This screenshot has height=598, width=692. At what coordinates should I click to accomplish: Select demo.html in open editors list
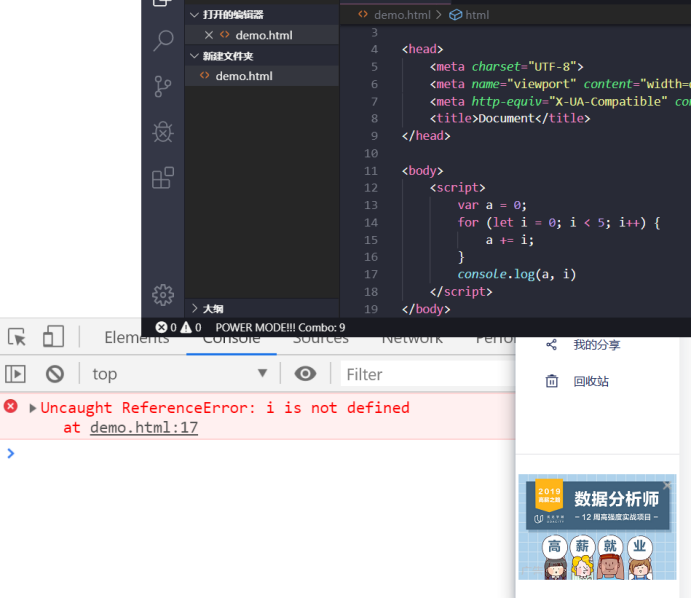click(262, 35)
